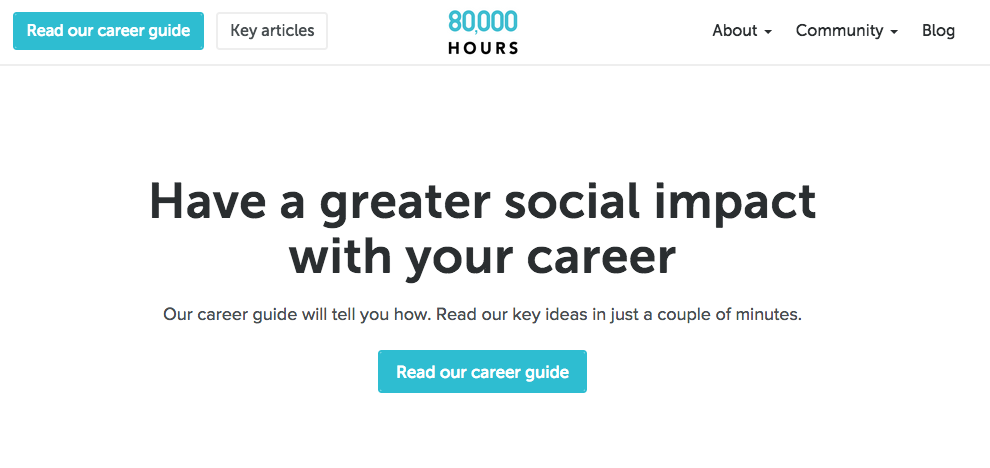This screenshot has height=468, width=990.
Task: Open Key articles
Action: pyautogui.click(x=272, y=31)
